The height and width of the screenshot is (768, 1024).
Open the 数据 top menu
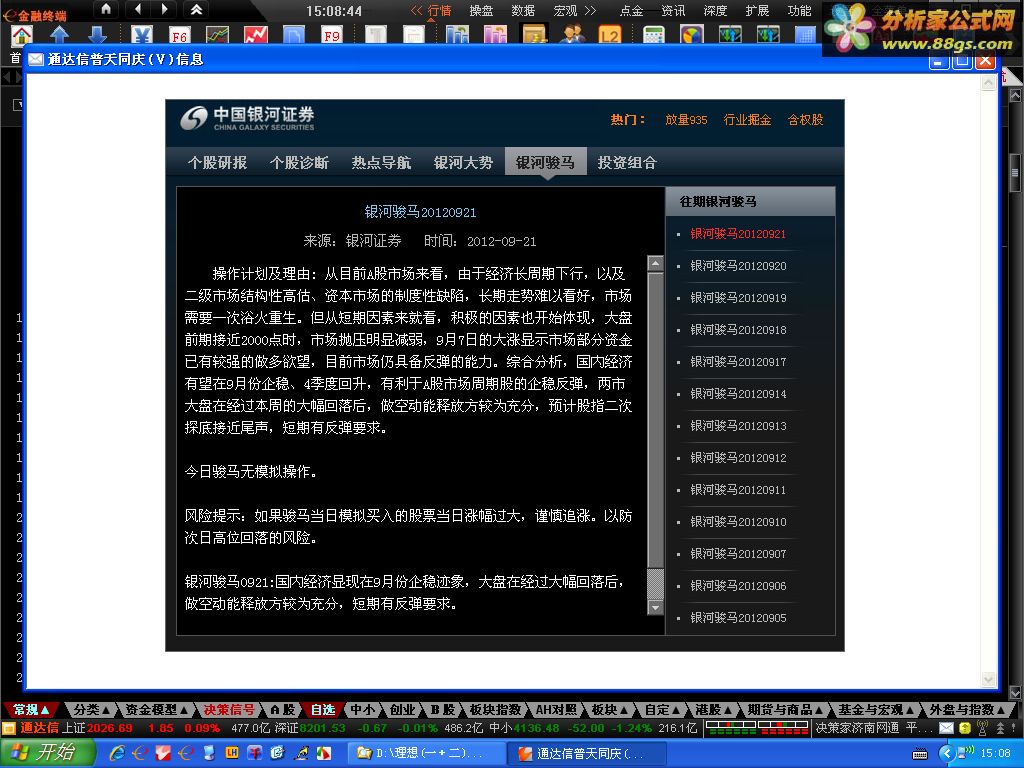(x=523, y=10)
